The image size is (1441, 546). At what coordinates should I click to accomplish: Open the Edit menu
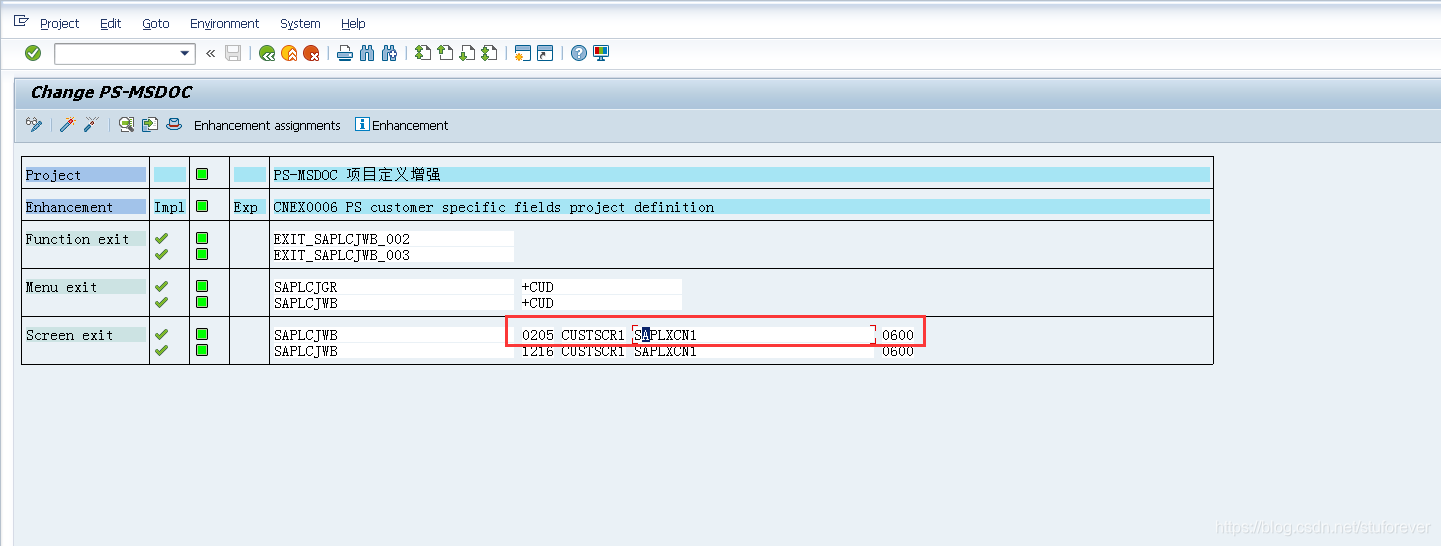click(x=111, y=23)
